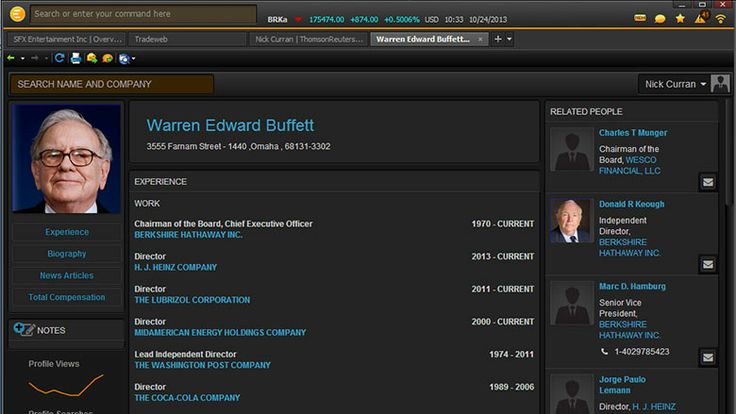The width and height of the screenshot is (736, 414).
Task: Expand the dropdown next to the globe icon
Action: (x=134, y=59)
